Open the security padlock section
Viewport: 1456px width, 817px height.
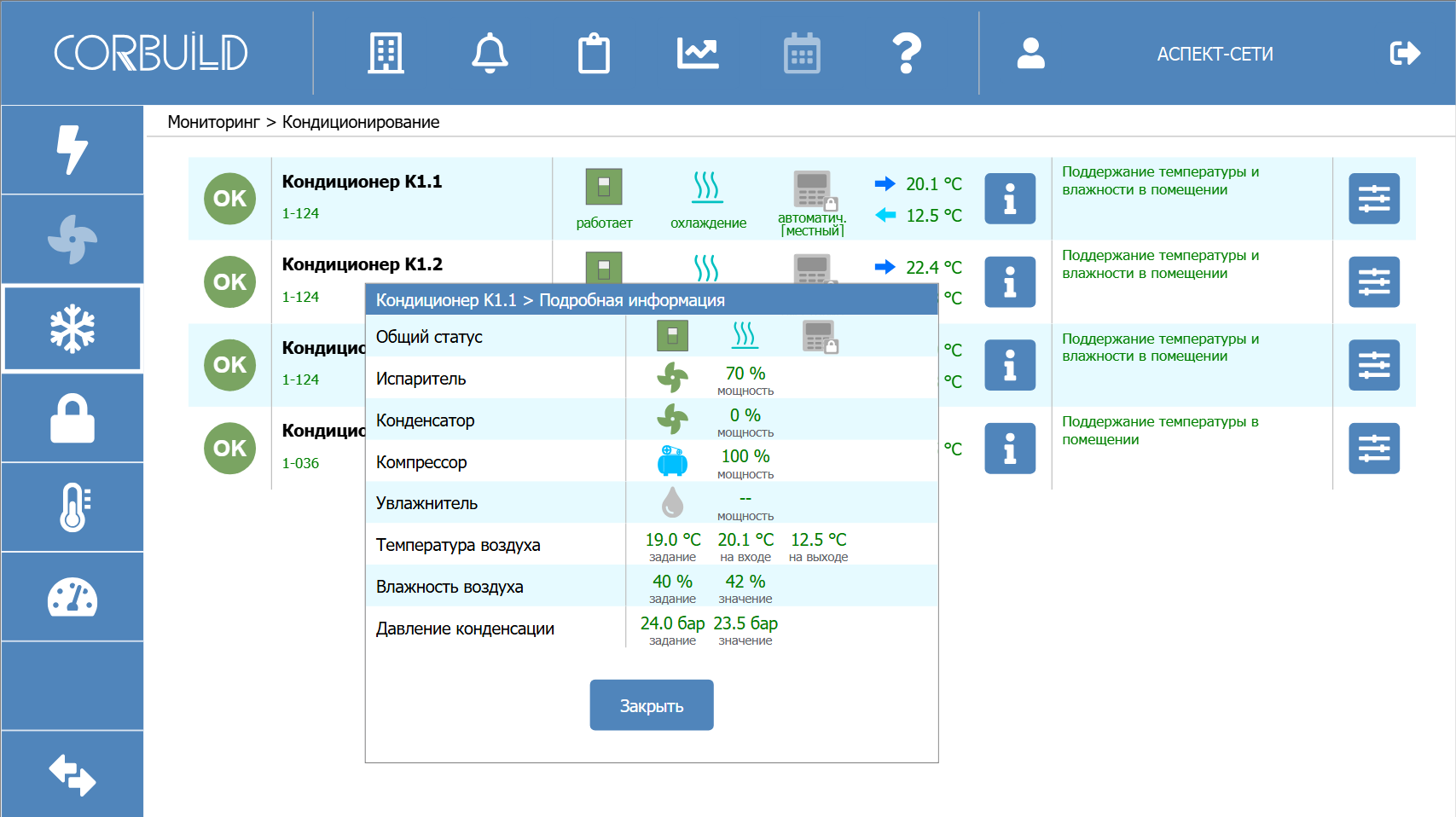click(x=73, y=418)
